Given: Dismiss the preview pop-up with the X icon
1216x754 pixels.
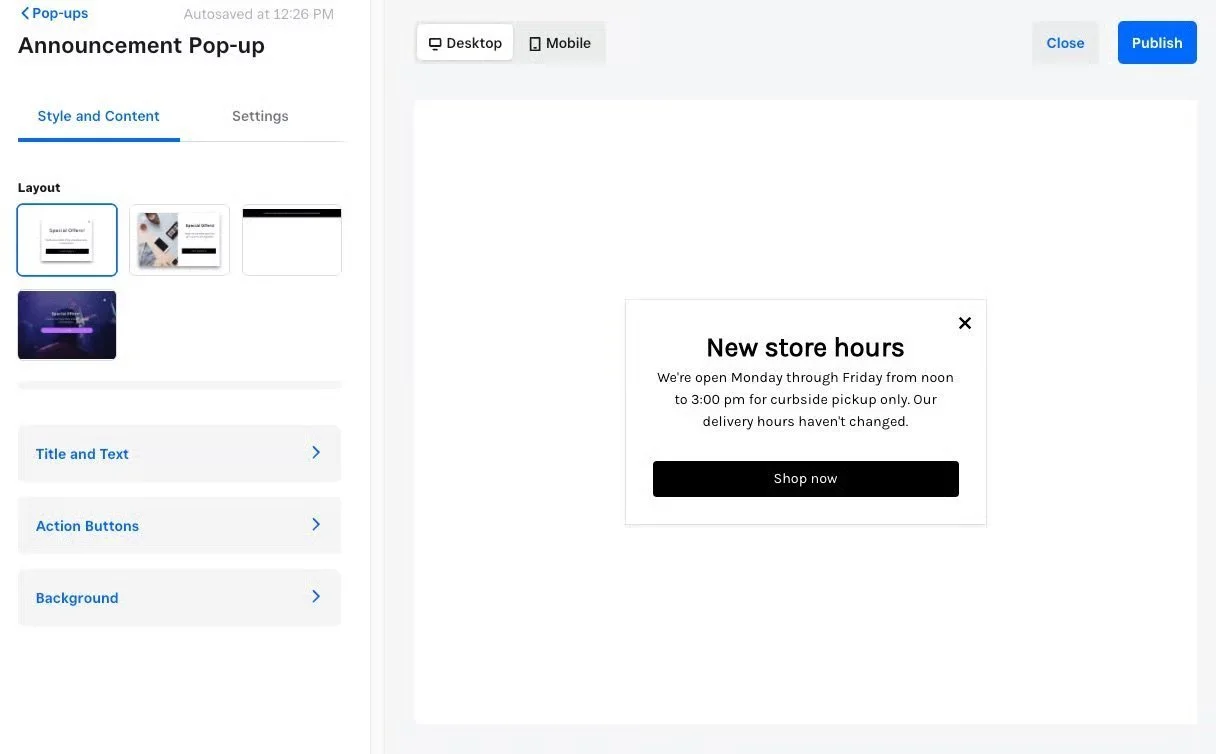Looking at the screenshot, I should 965,323.
